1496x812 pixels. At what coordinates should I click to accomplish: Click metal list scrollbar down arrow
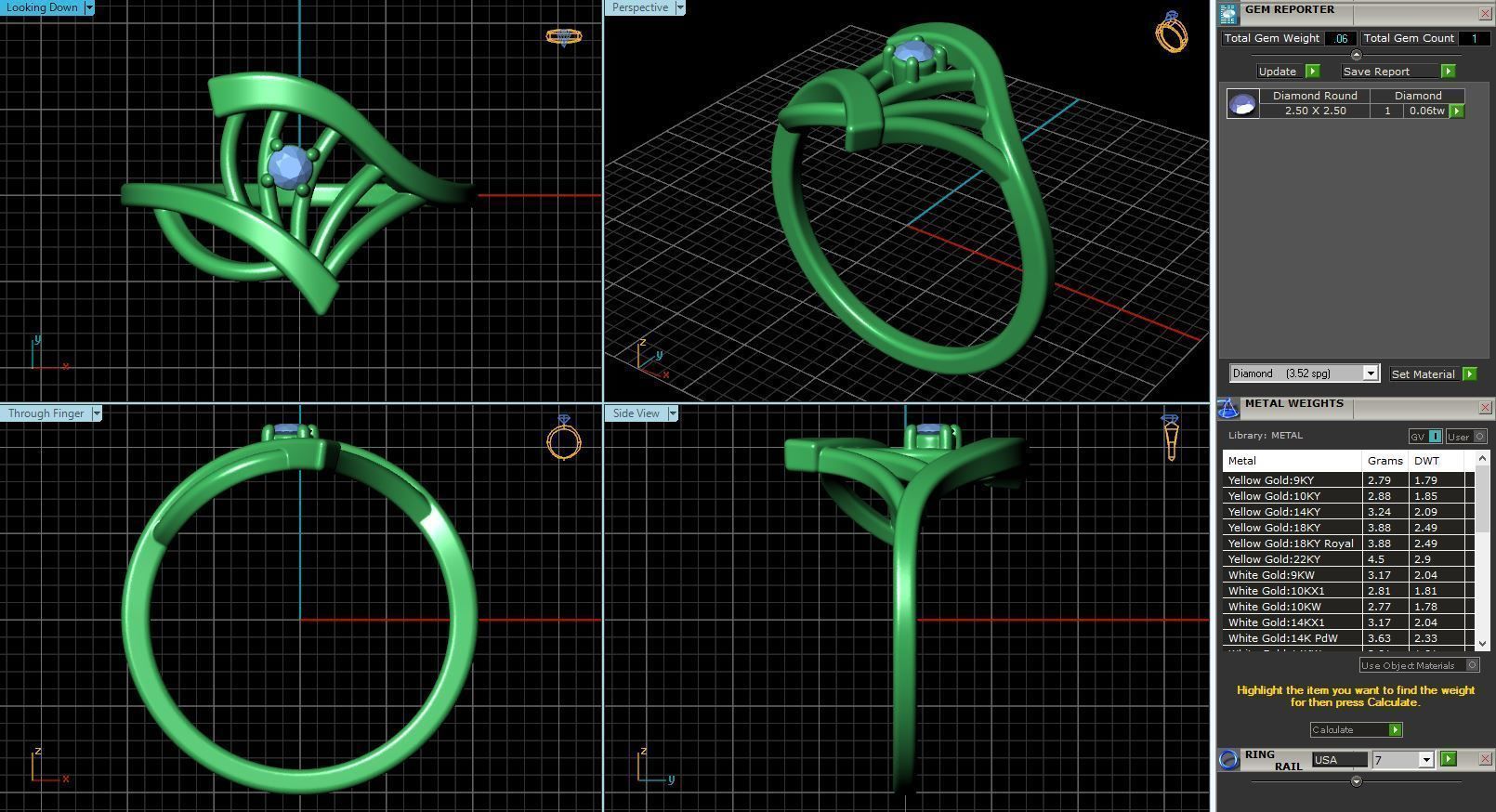point(1481,643)
